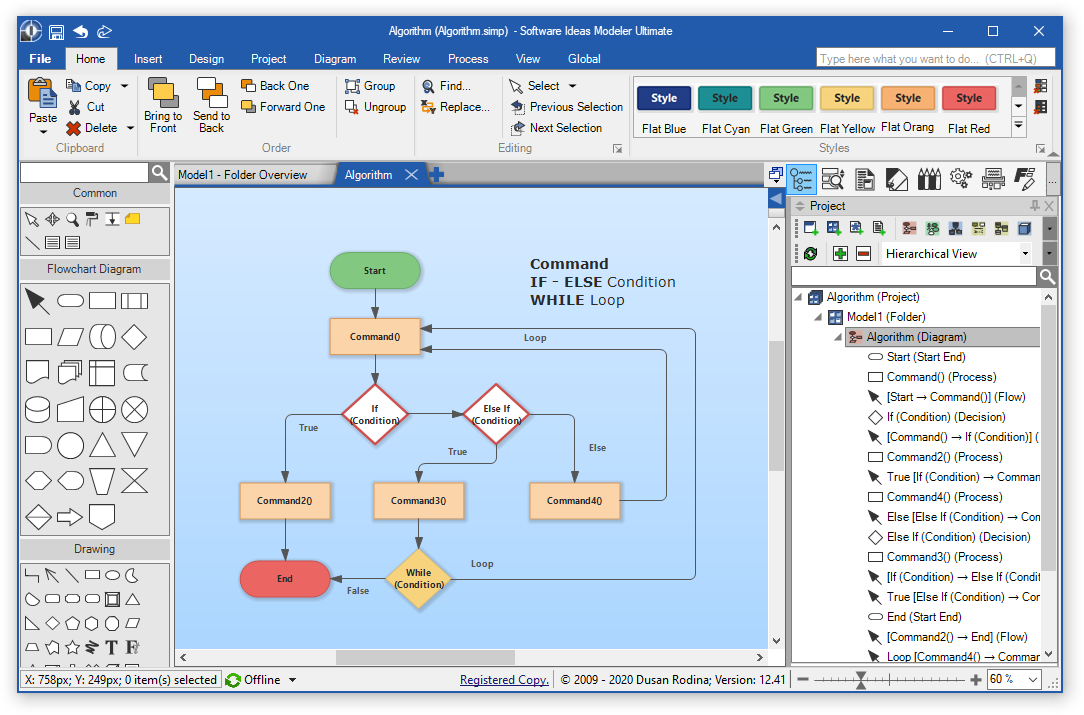Open the Registered Copy link

click(504, 680)
